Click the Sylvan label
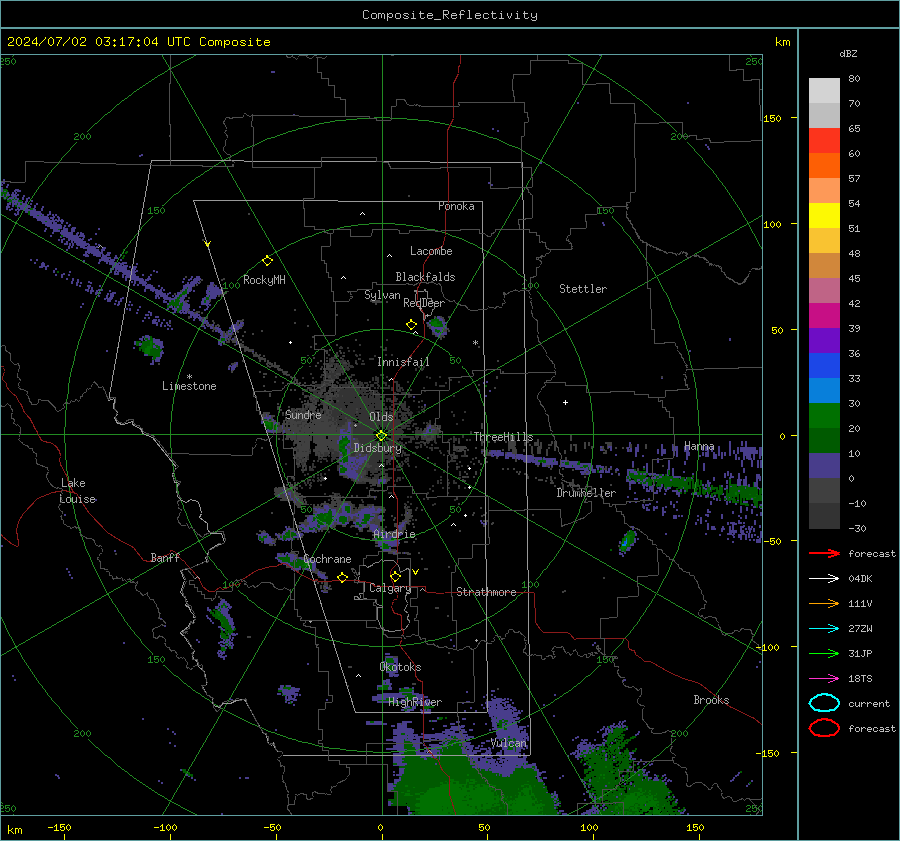Screen dimensions: 900x841 pyautogui.click(x=382, y=295)
